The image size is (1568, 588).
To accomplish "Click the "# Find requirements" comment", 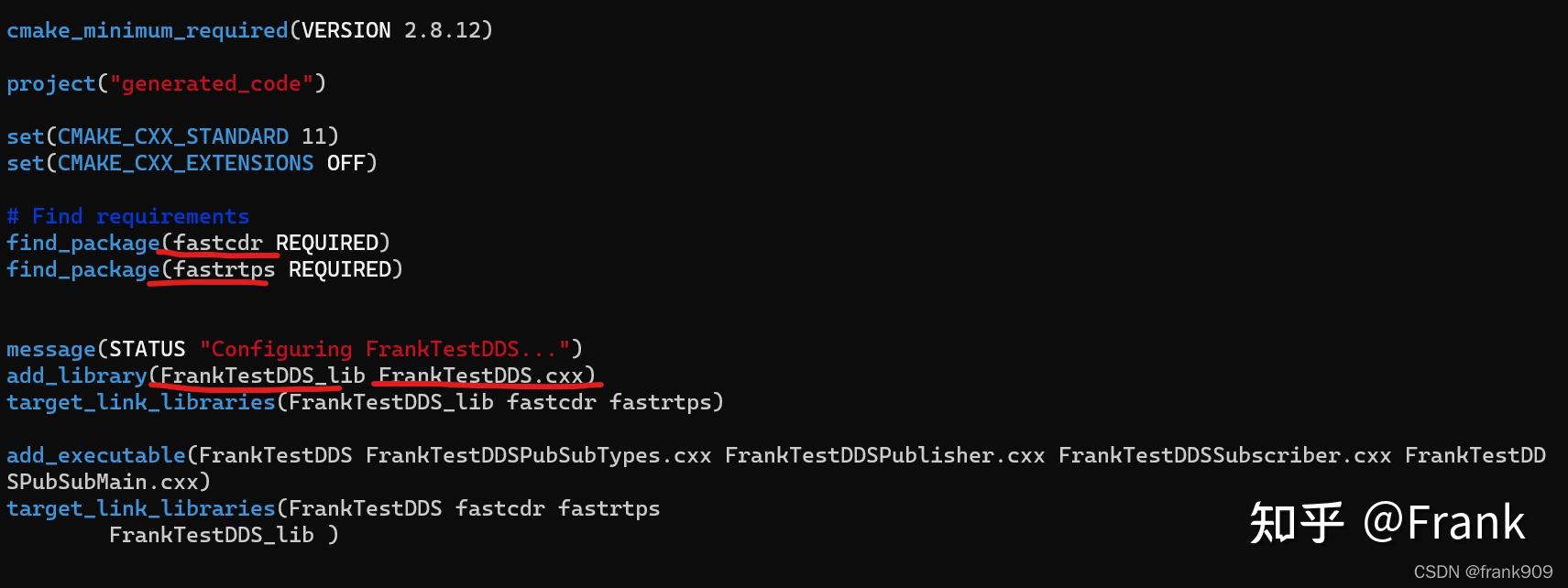I will click(x=127, y=216).
